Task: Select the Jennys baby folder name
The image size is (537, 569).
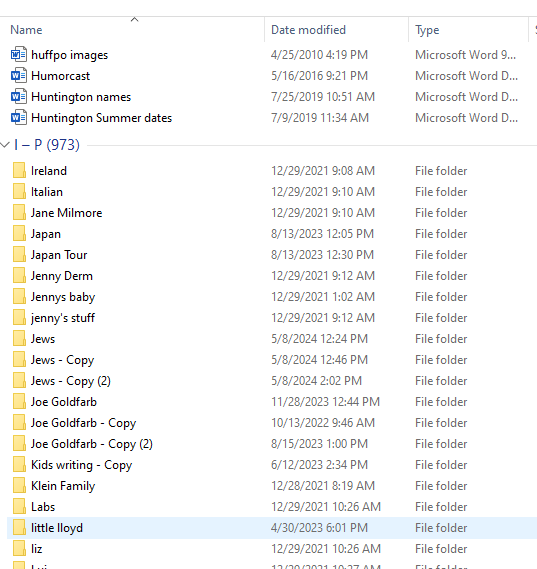Action: (63, 297)
